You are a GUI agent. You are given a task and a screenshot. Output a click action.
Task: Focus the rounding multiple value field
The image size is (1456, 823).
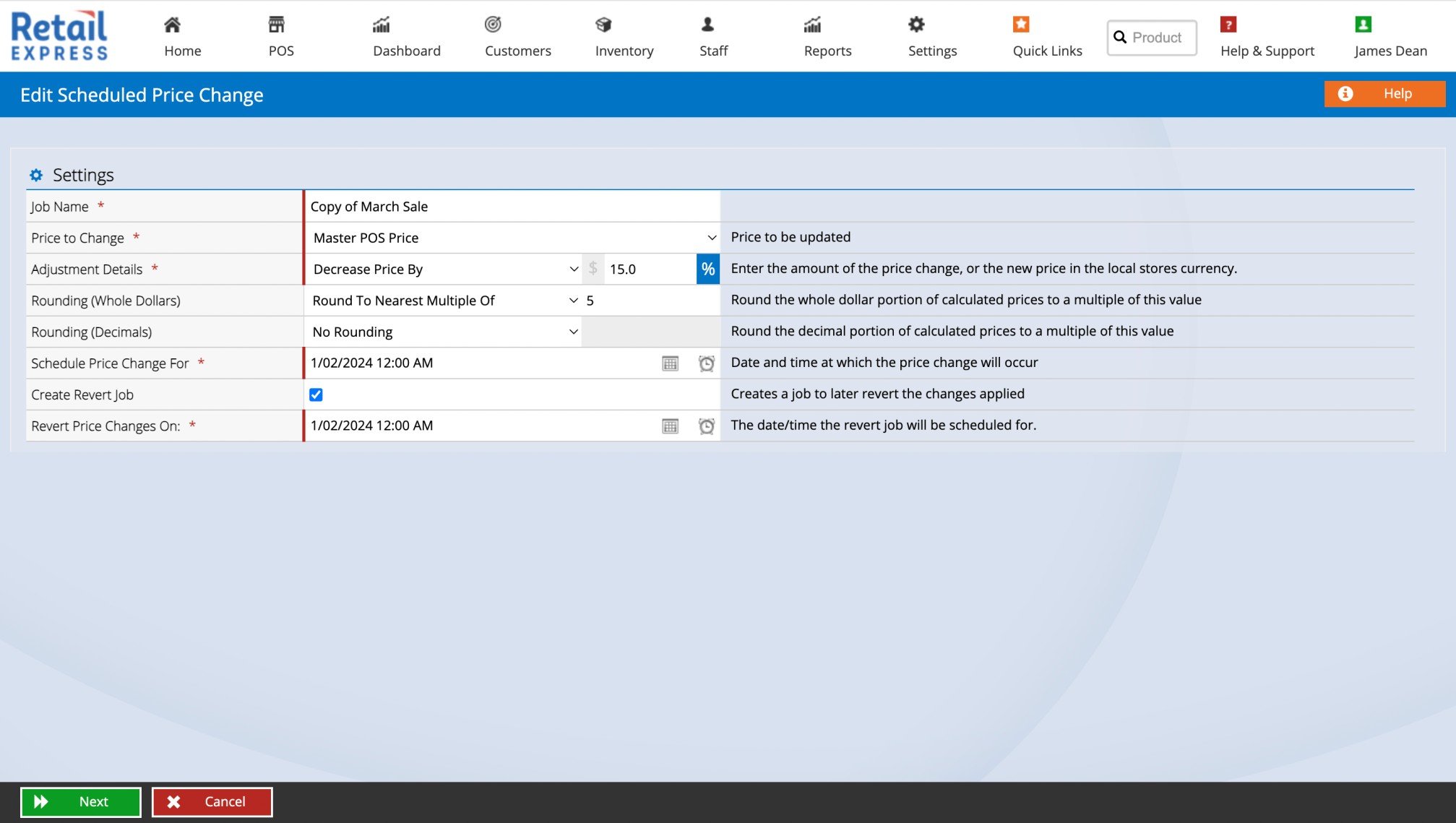(x=650, y=301)
